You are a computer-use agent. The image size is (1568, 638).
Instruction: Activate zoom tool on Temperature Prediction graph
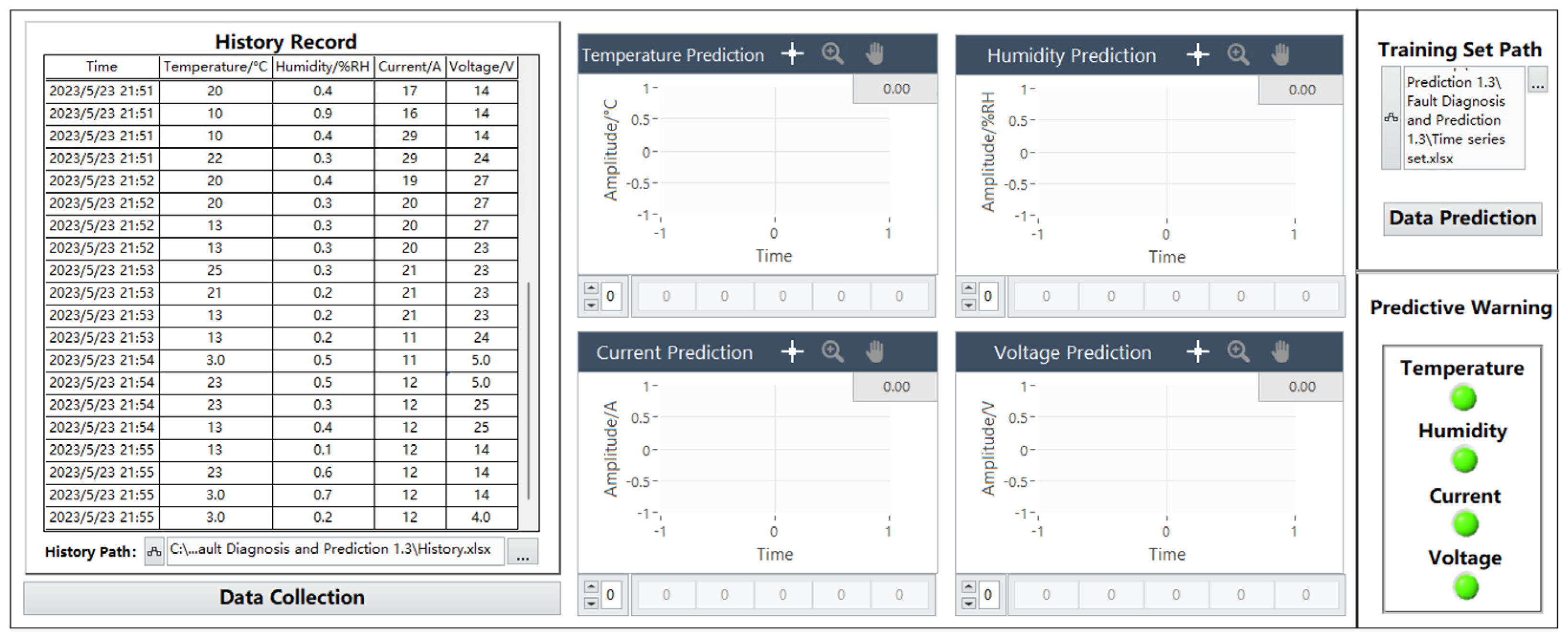[x=832, y=54]
